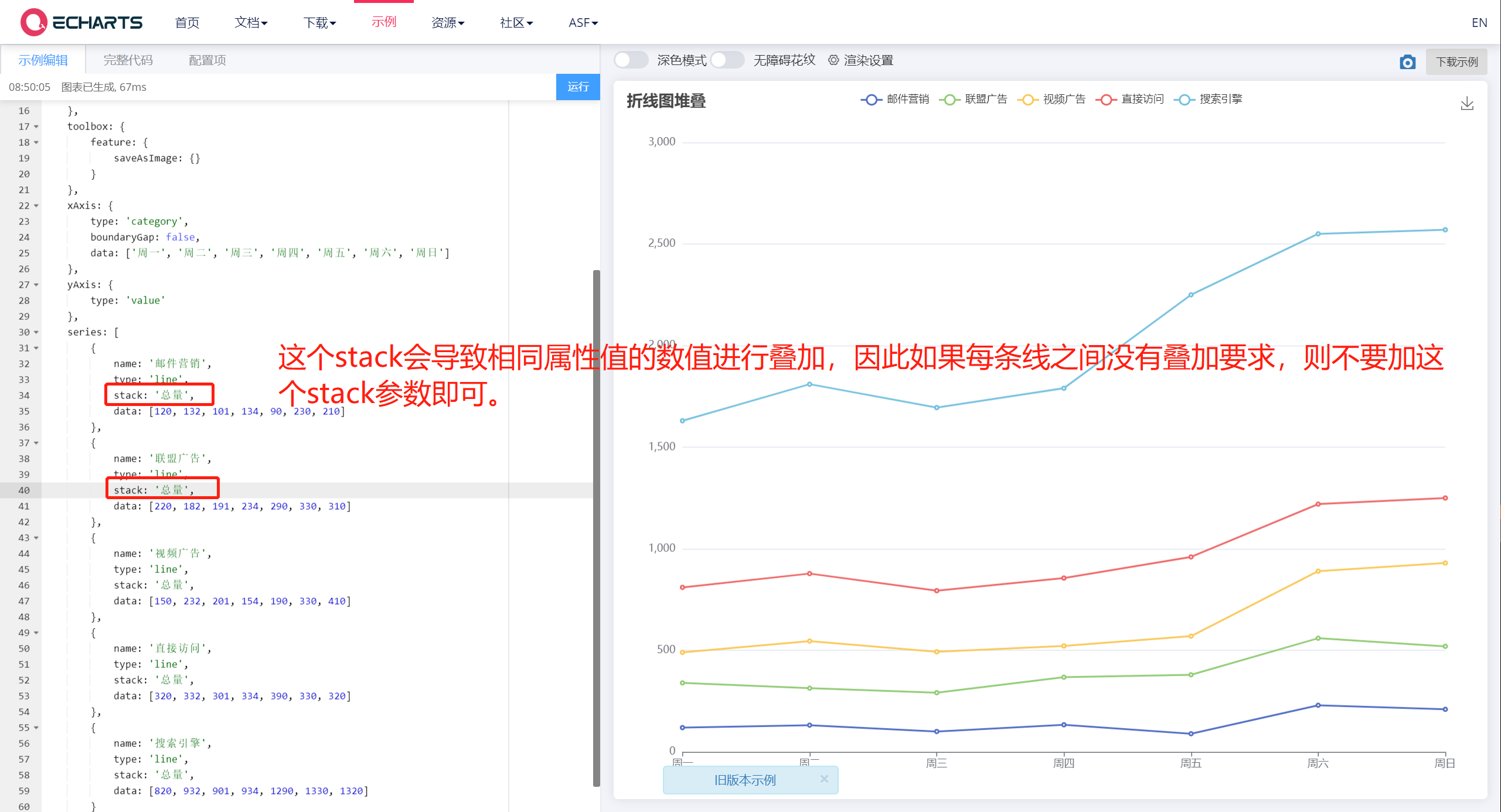Enable dark mode with 深色模式 switch
Screen dimensions: 1501x812
point(630,60)
